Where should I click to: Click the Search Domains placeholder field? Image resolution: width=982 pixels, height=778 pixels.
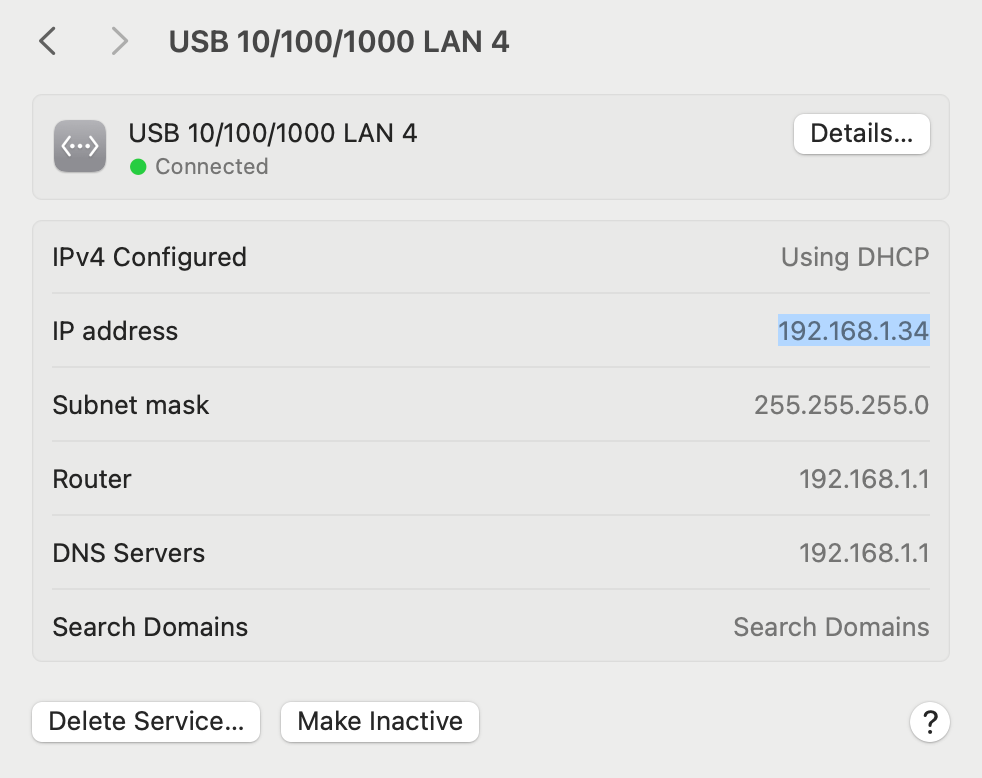point(830,627)
